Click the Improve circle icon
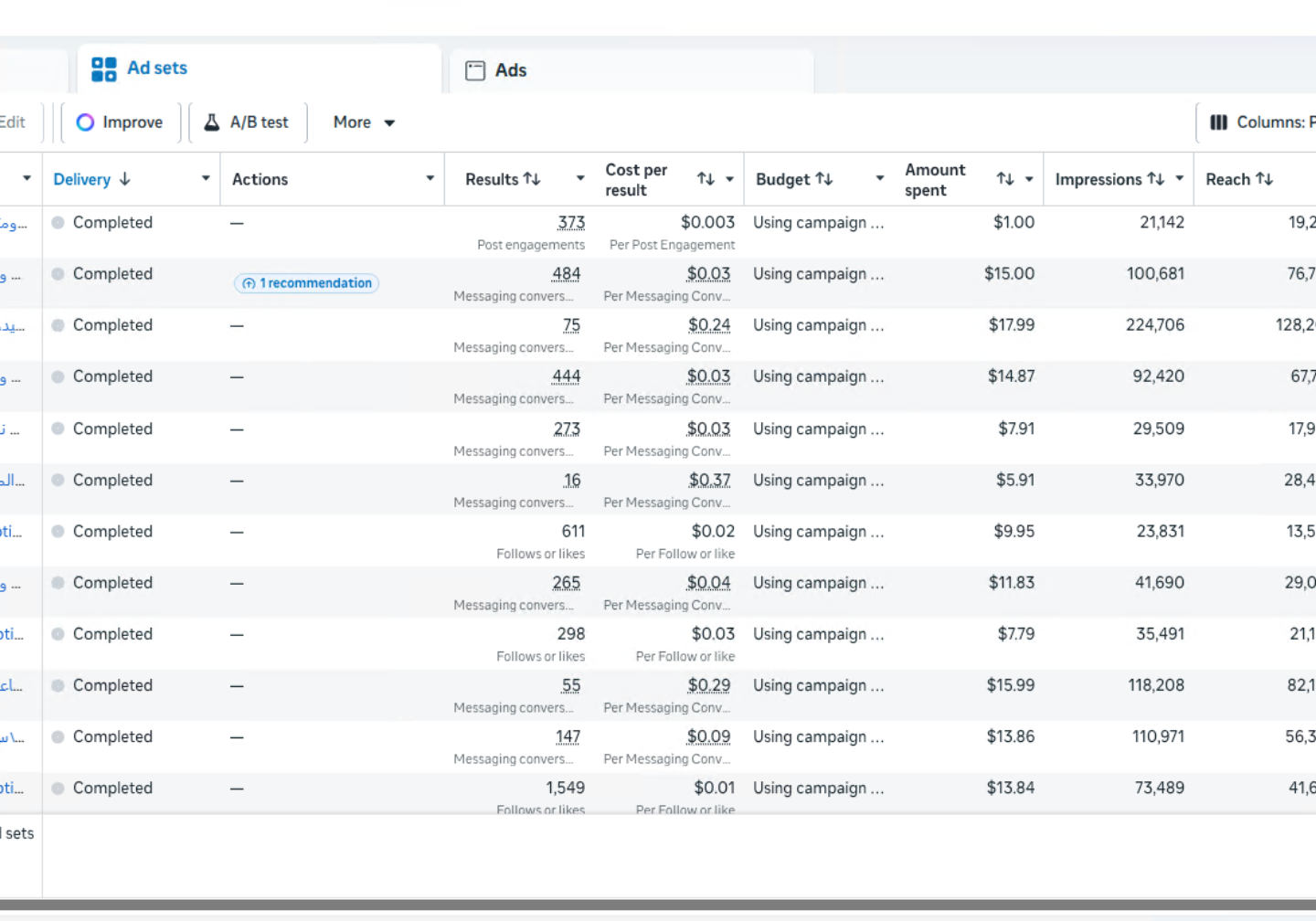The width and height of the screenshot is (1316, 921). pos(85,122)
